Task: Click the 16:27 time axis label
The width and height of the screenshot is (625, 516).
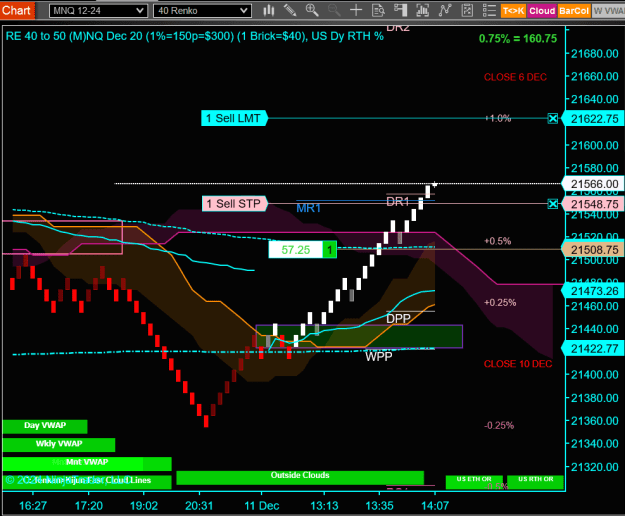Action: [33, 506]
